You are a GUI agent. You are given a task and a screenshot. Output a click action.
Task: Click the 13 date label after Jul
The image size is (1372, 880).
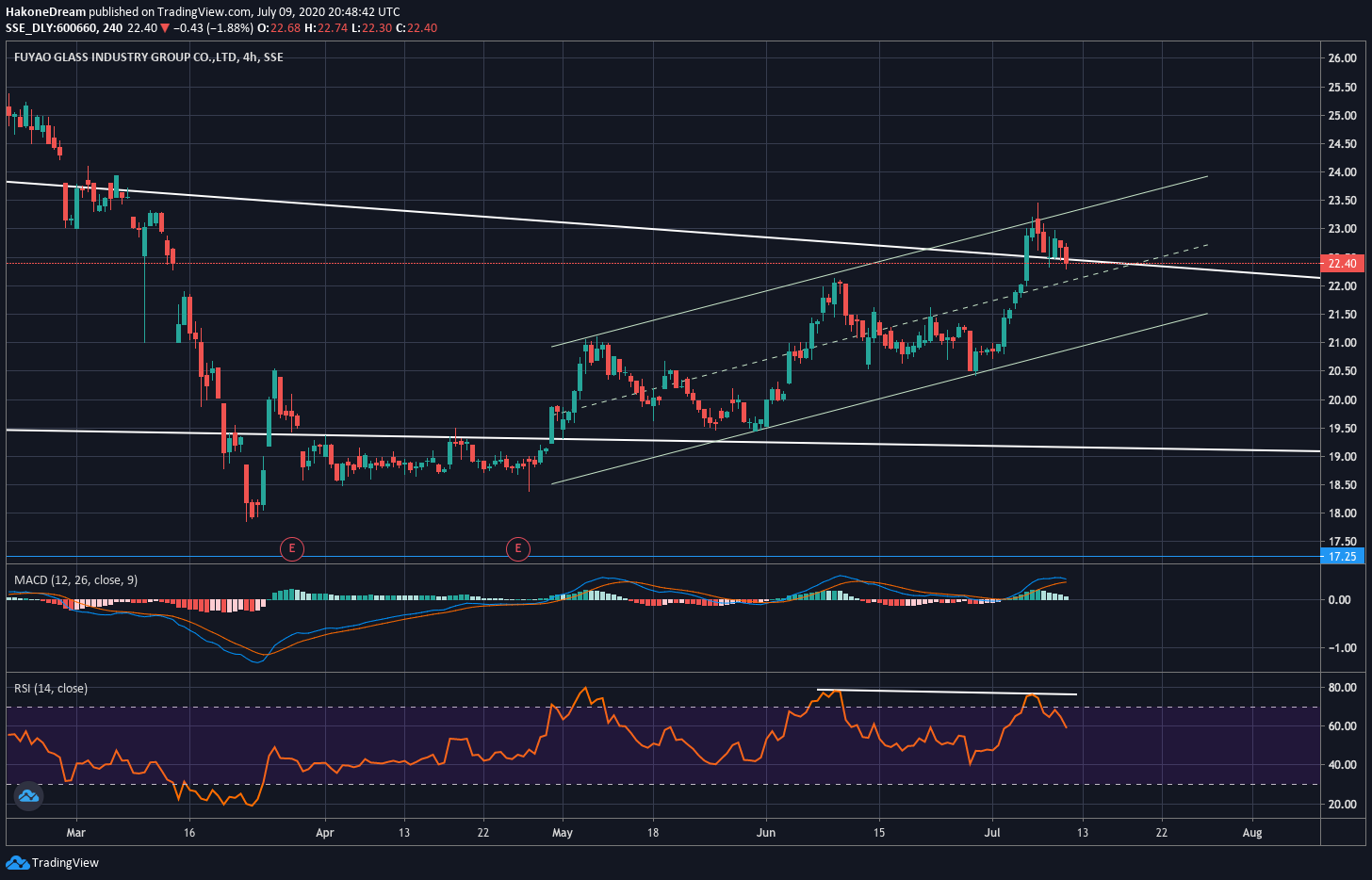[1083, 832]
